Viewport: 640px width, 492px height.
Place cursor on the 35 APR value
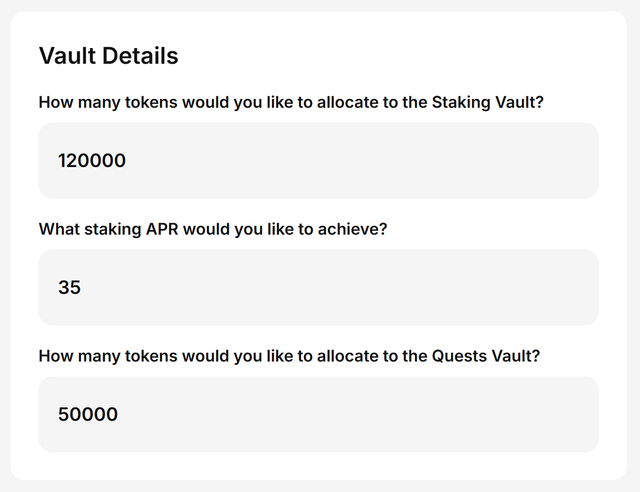click(69, 287)
